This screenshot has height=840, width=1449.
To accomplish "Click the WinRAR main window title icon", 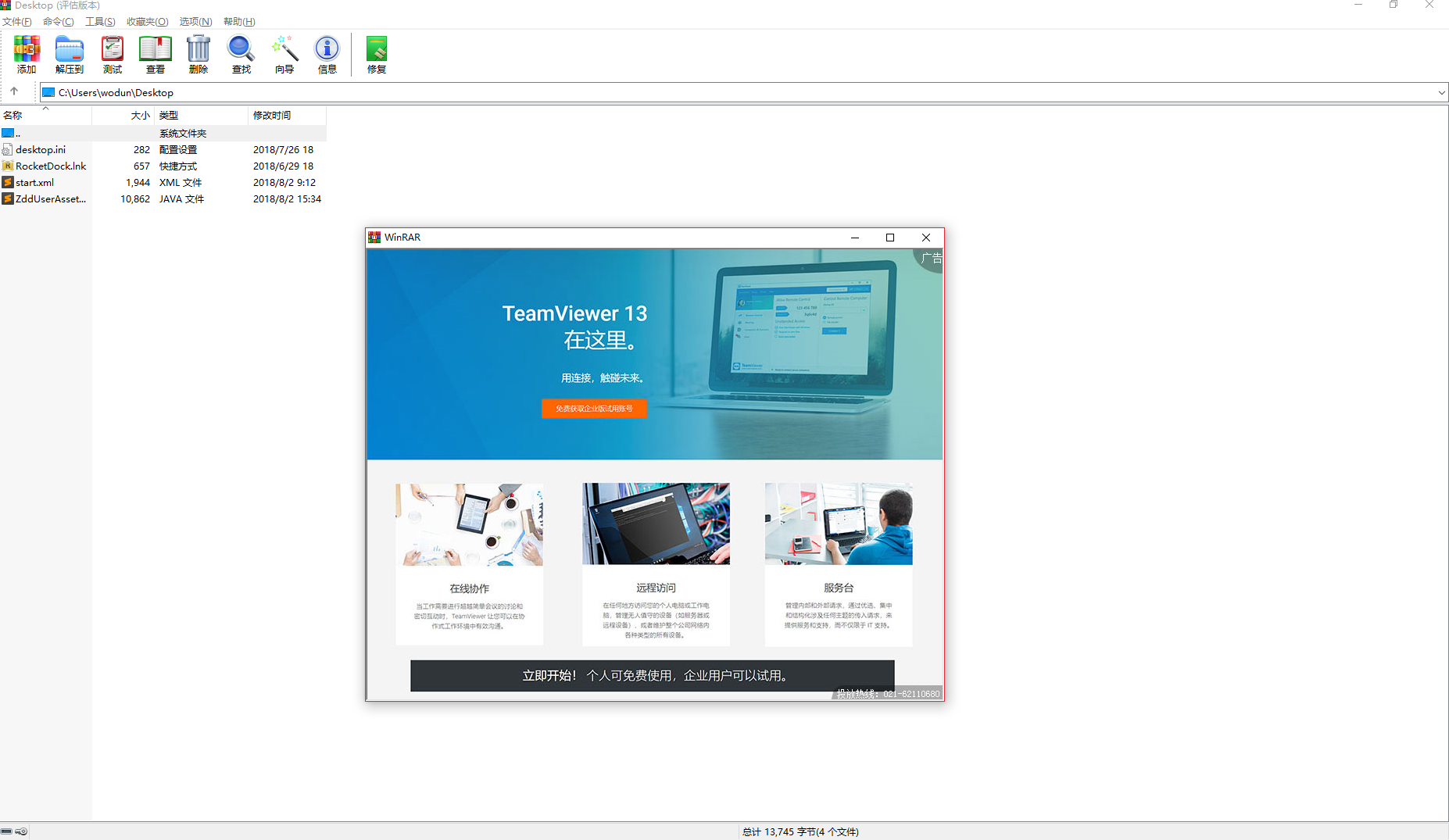I will point(5,5).
